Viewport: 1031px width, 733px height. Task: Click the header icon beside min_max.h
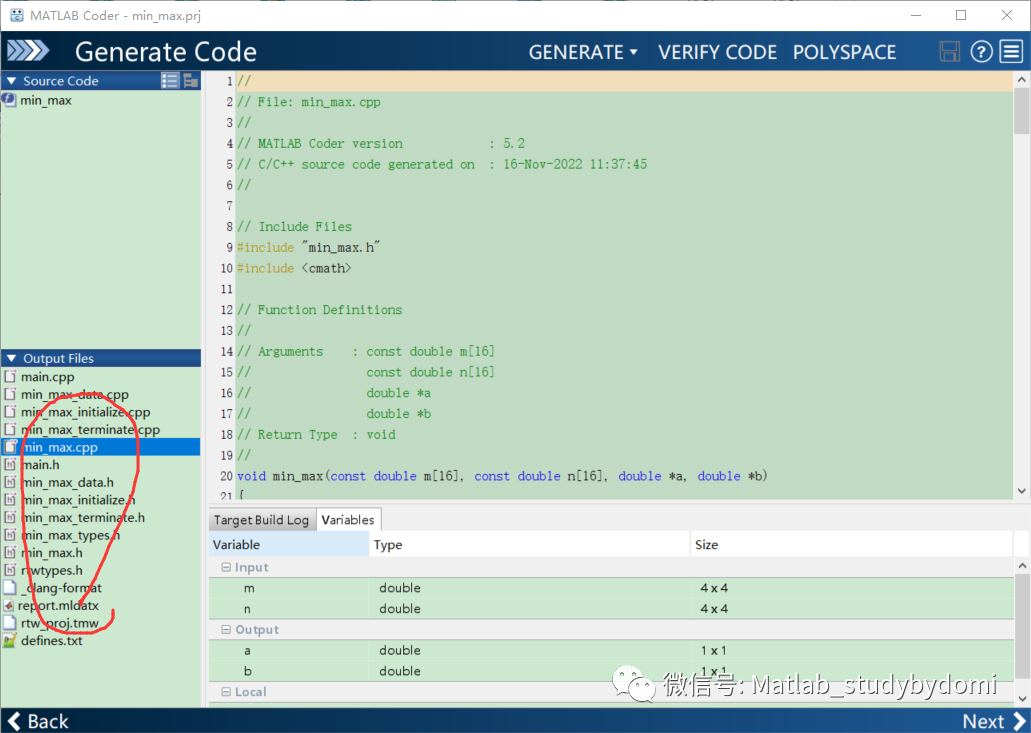point(10,552)
